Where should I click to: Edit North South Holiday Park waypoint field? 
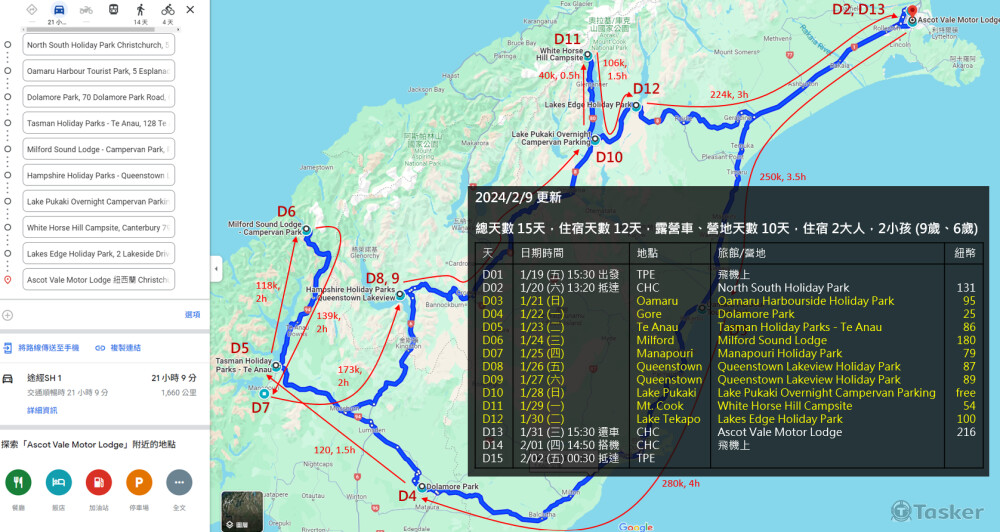pyautogui.click(x=99, y=45)
